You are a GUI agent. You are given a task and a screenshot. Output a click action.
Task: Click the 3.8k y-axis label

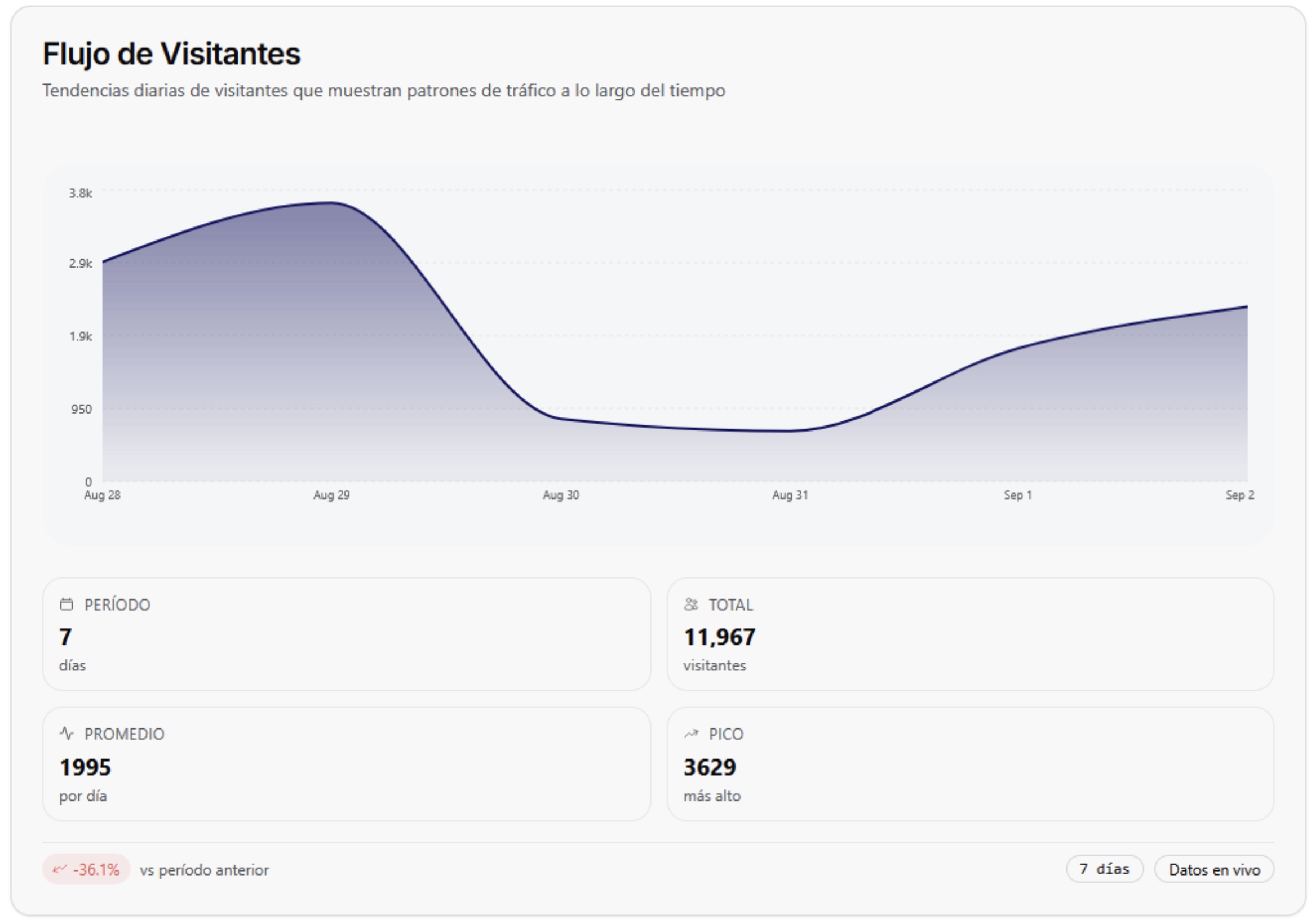[81, 193]
